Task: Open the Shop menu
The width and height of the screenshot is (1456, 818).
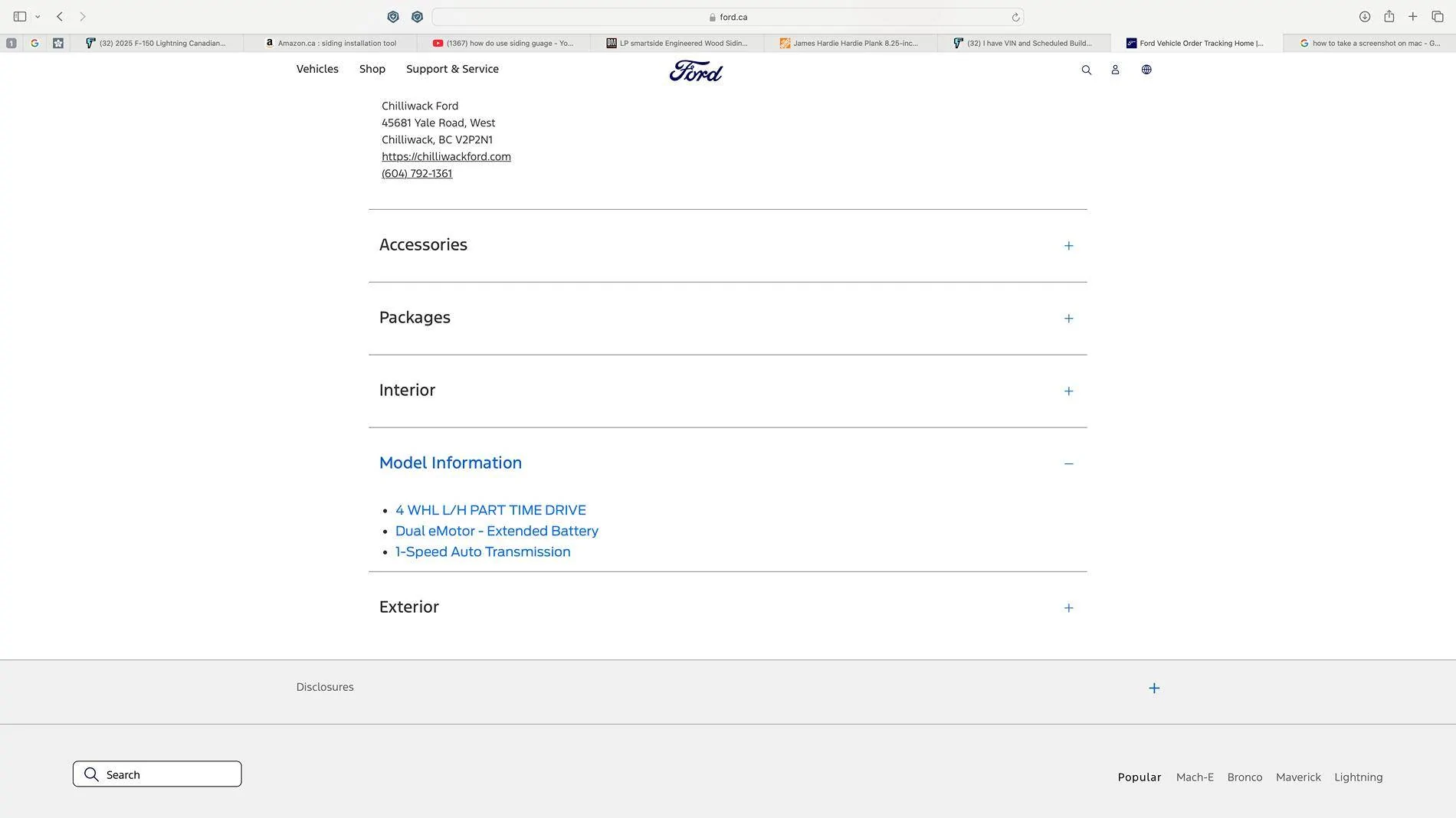Action: pos(372,69)
